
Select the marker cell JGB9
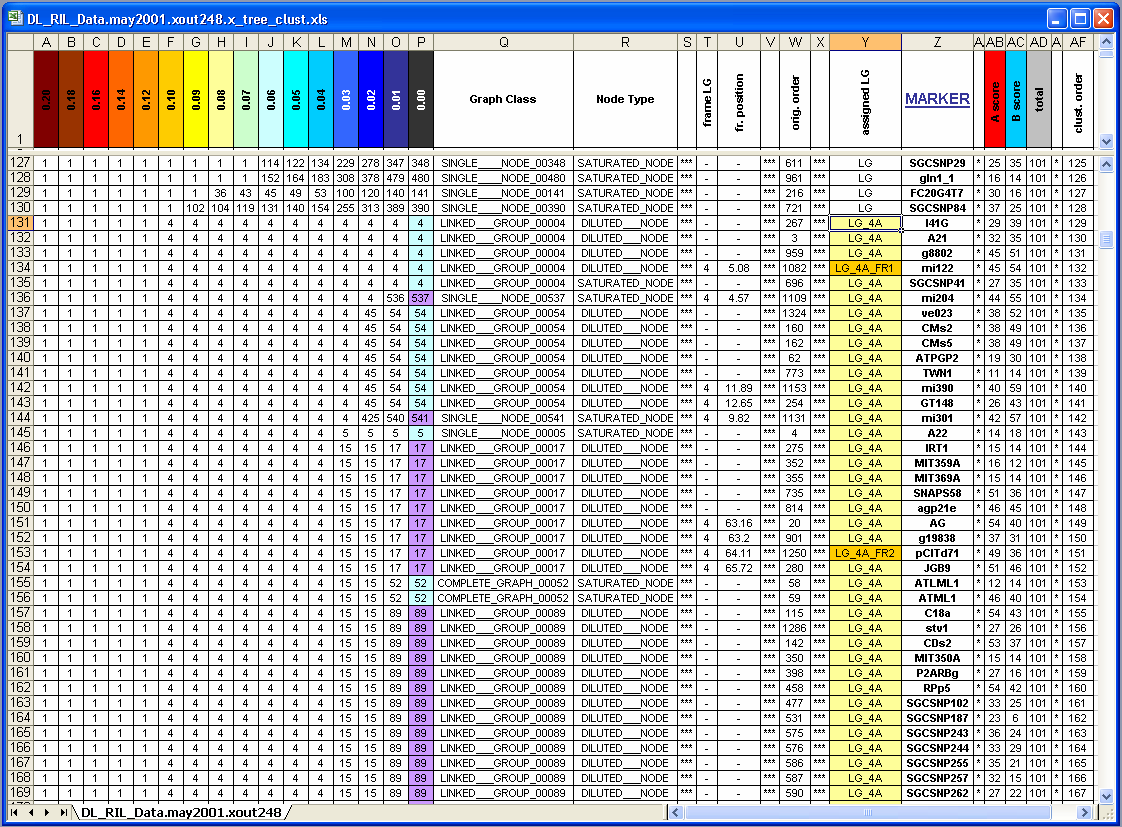[x=937, y=568]
